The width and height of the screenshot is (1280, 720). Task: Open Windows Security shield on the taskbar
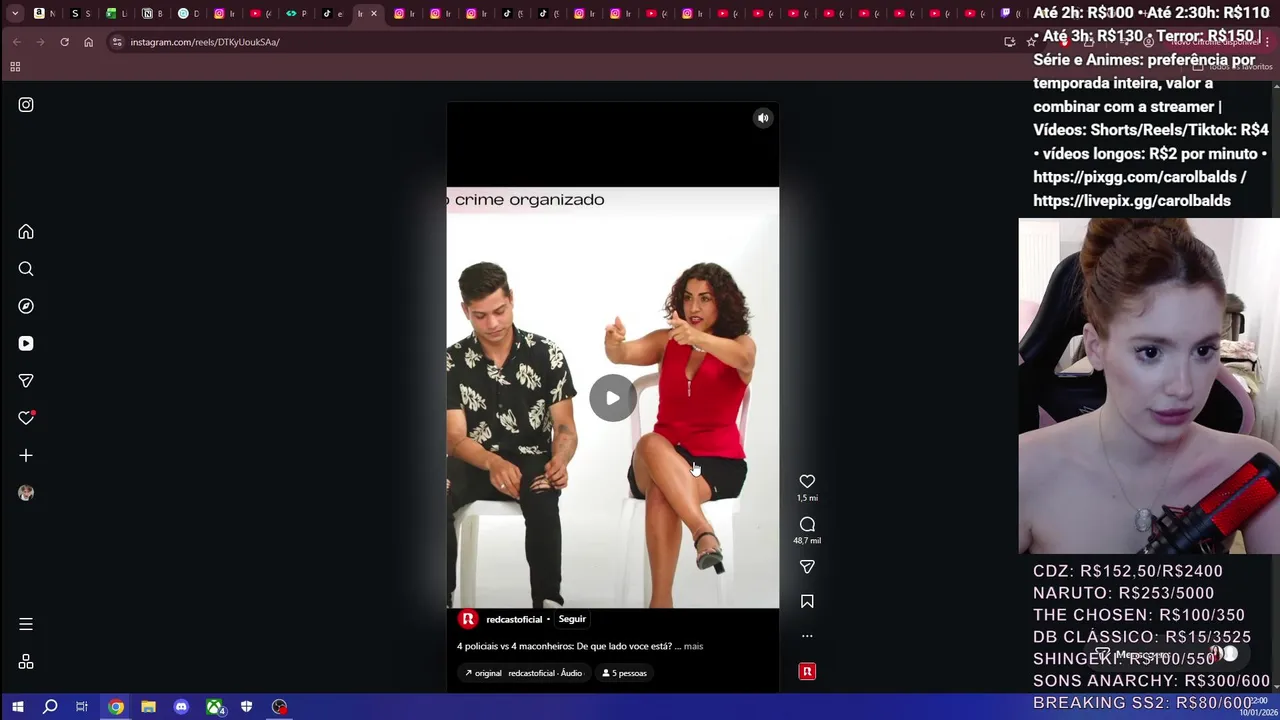pos(246,707)
